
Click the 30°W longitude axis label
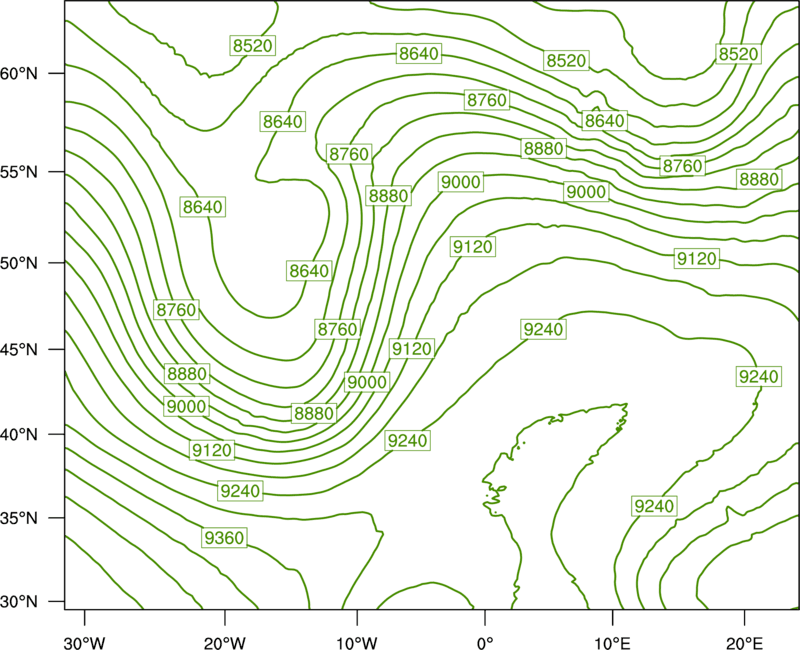coord(85,643)
